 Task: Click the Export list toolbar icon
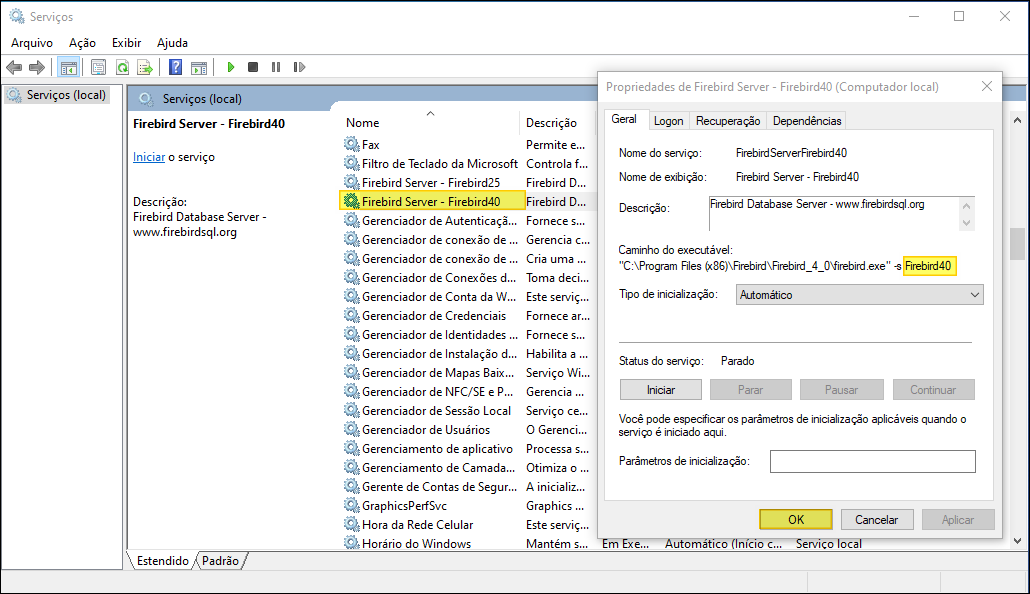145,67
